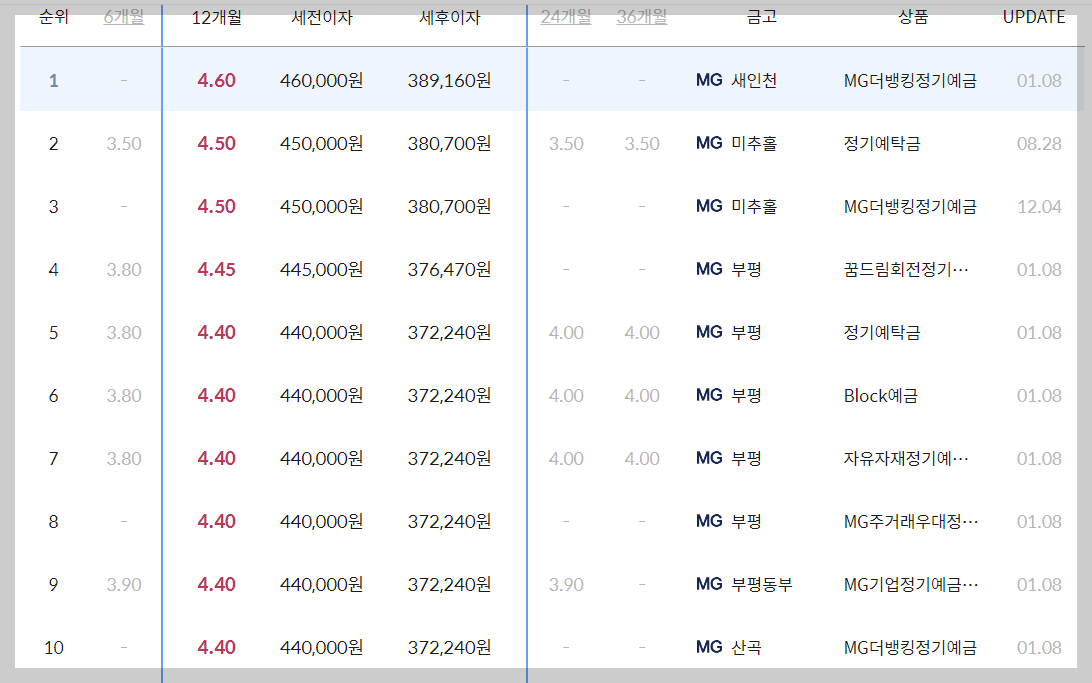Open the 부평동부 branch entry
The height and width of the screenshot is (683, 1092).
click(762, 585)
